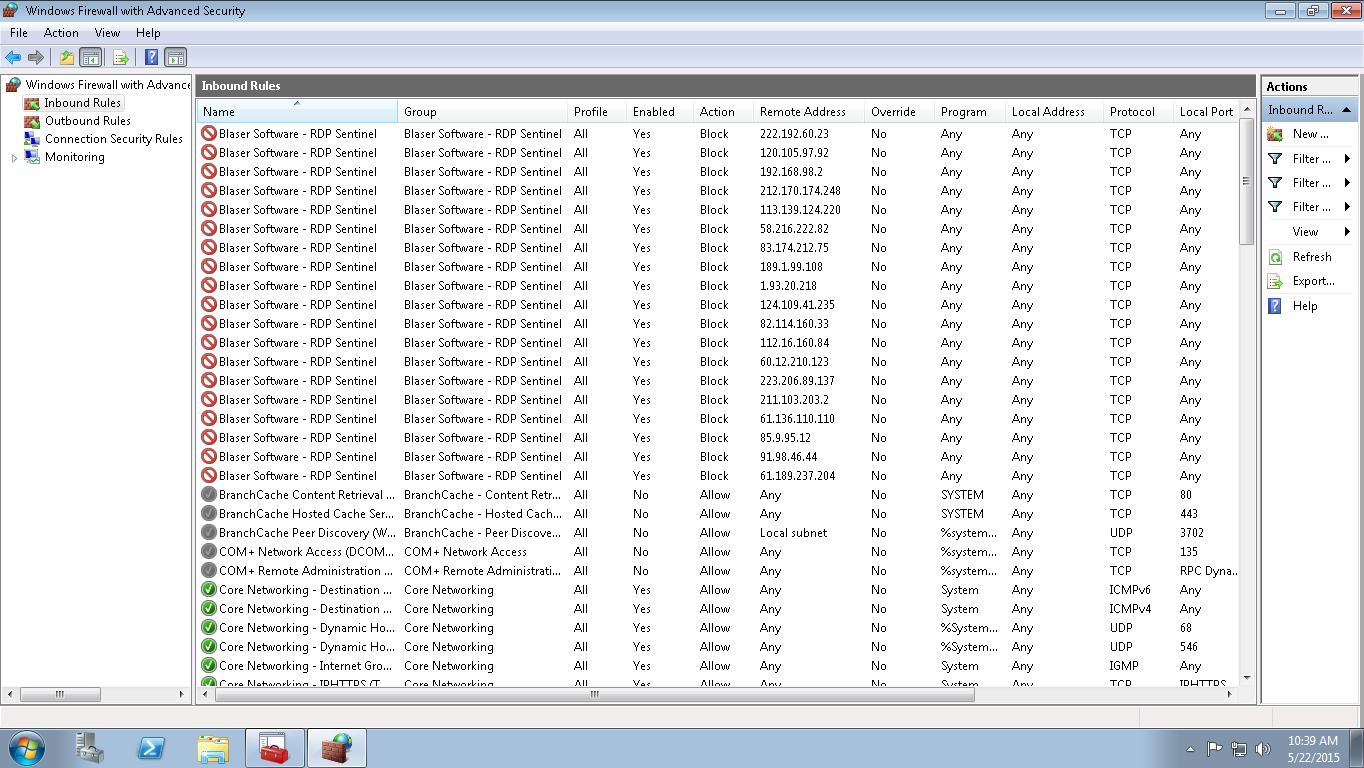Click the Inbound Rules tree icon
Viewport: 1364px width, 768px height.
32,103
